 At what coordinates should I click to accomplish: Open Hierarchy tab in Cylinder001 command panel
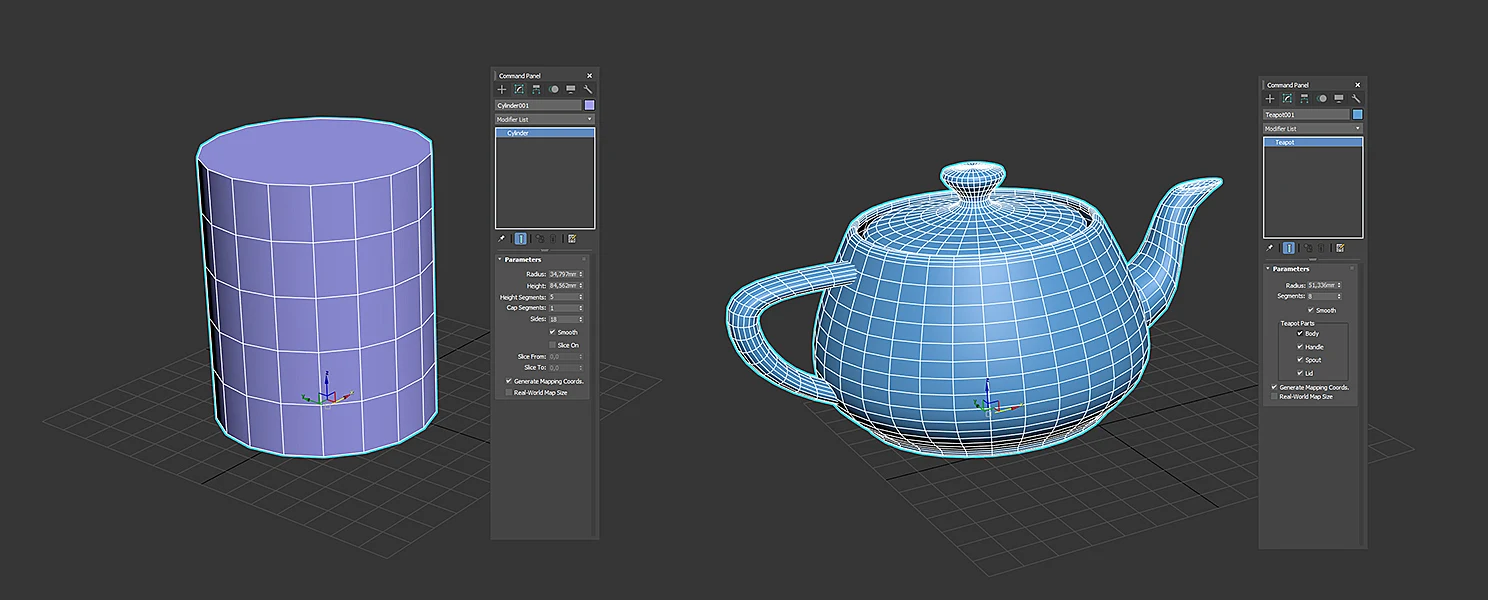point(536,89)
